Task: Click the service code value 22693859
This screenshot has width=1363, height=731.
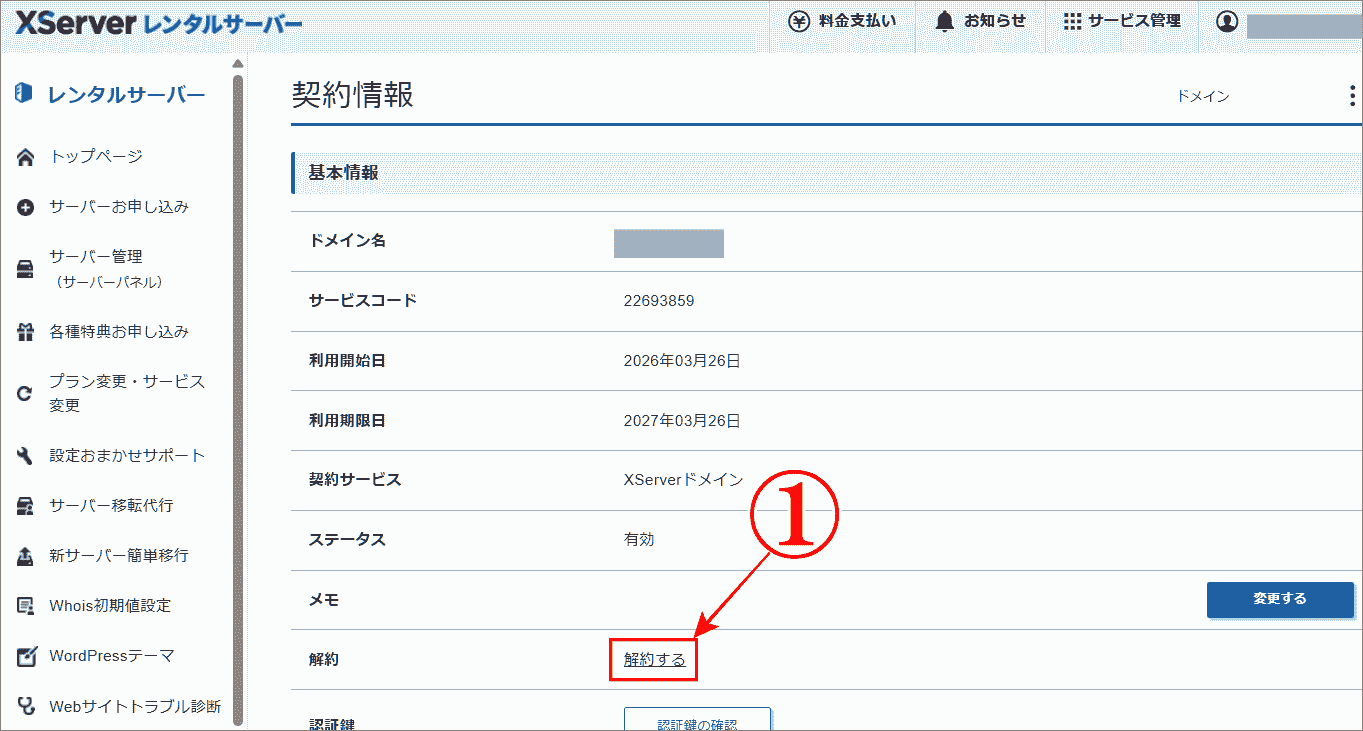Action: [x=659, y=300]
